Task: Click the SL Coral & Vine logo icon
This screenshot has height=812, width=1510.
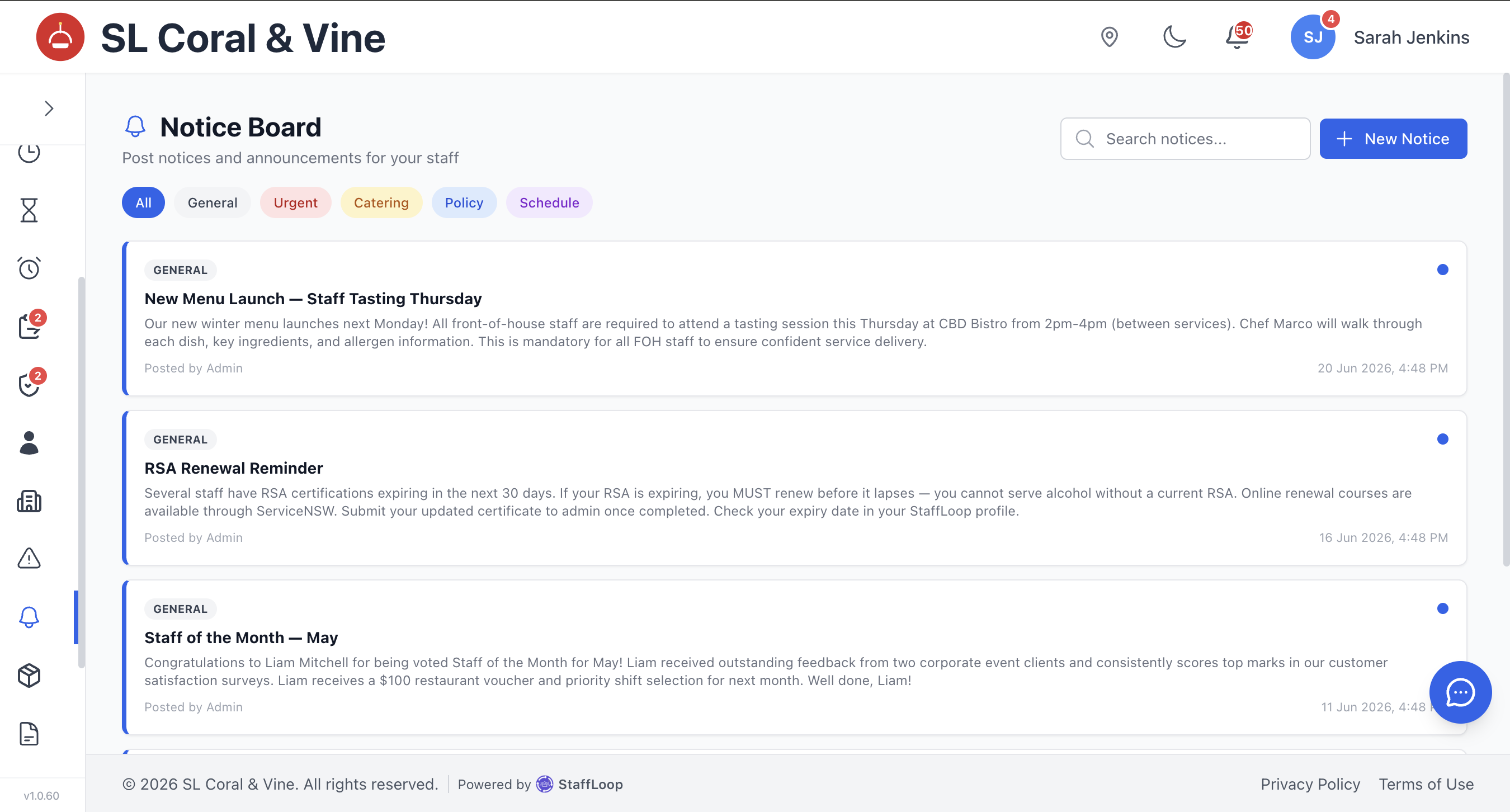Action: pyautogui.click(x=60, y=37)
